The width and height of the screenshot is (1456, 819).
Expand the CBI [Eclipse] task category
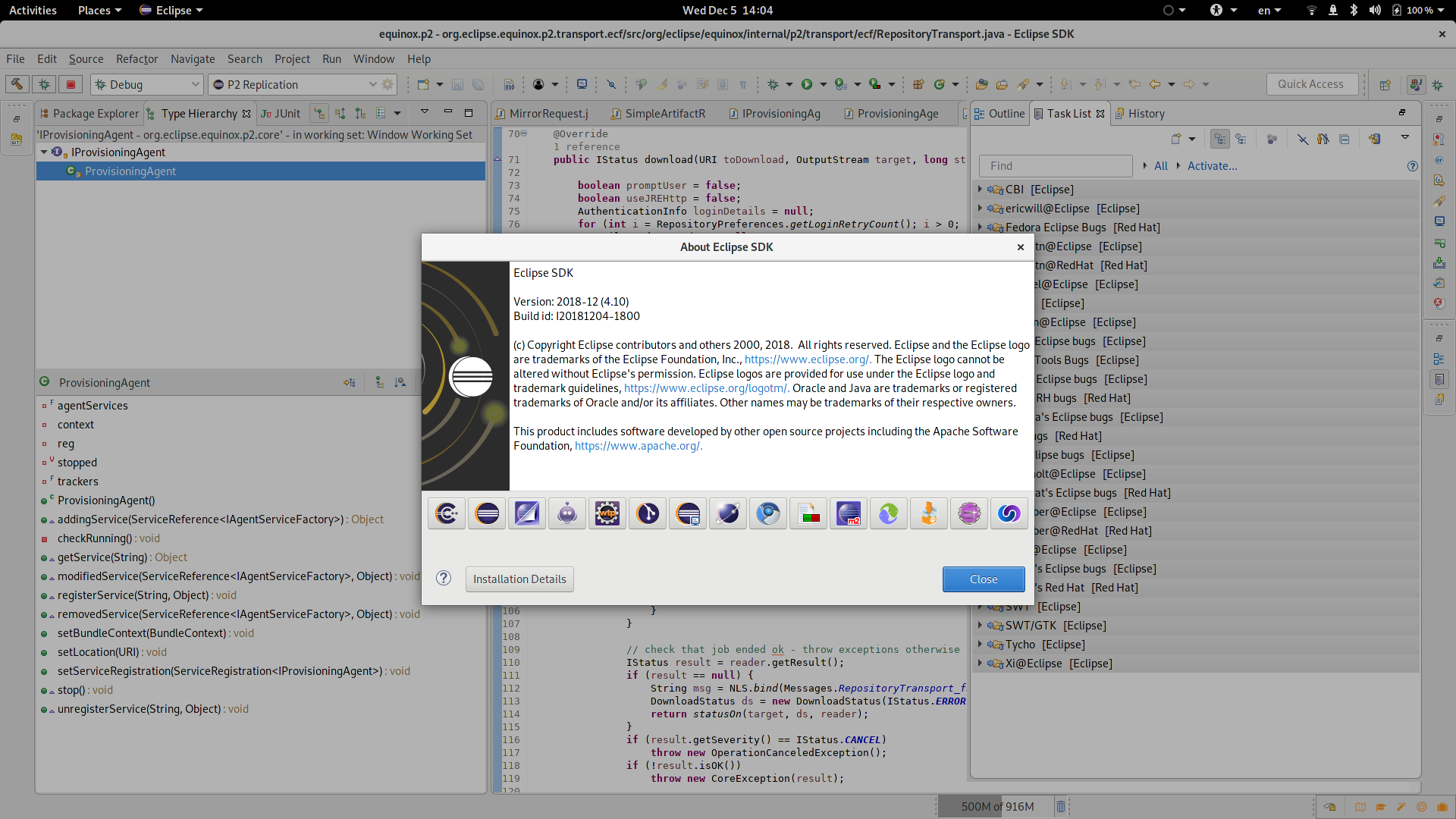tap(980, 189)
